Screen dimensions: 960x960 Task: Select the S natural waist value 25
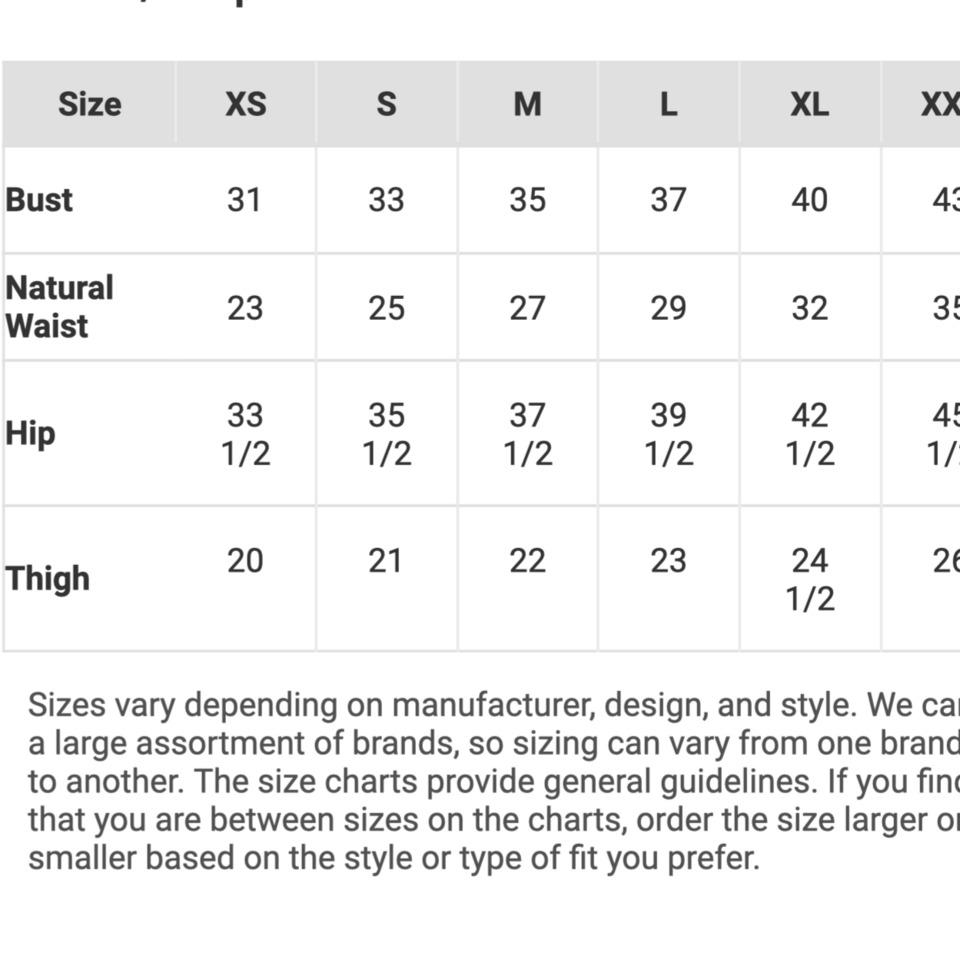tap(386, 308)
